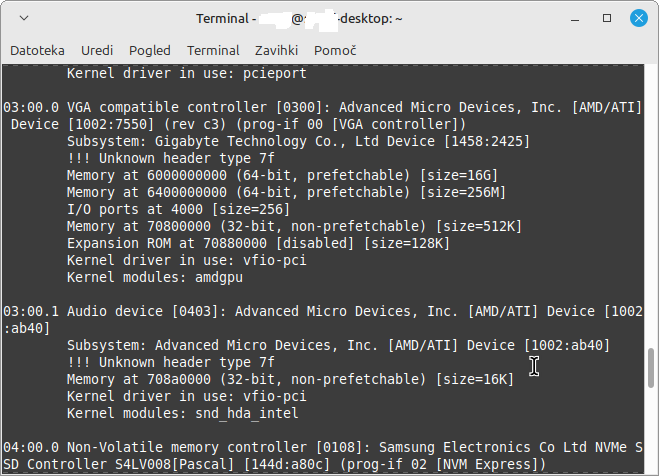Click the Gigabyte subsystem ID [1458:2425]
Viewport: 659px width, 476px height.
tap(487, 141)
